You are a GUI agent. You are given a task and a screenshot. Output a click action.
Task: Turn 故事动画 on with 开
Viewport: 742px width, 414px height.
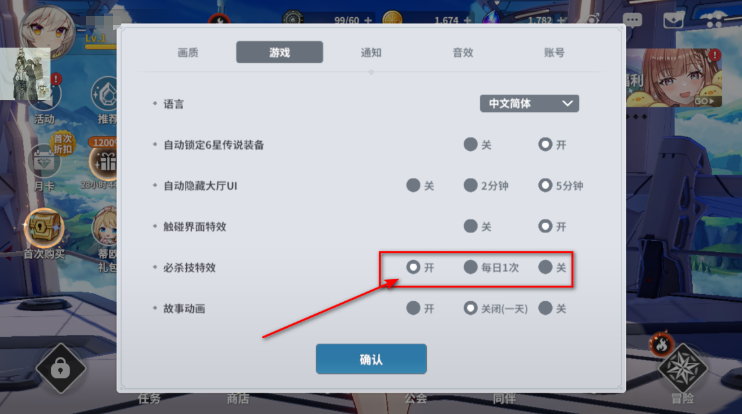(420, 308)
